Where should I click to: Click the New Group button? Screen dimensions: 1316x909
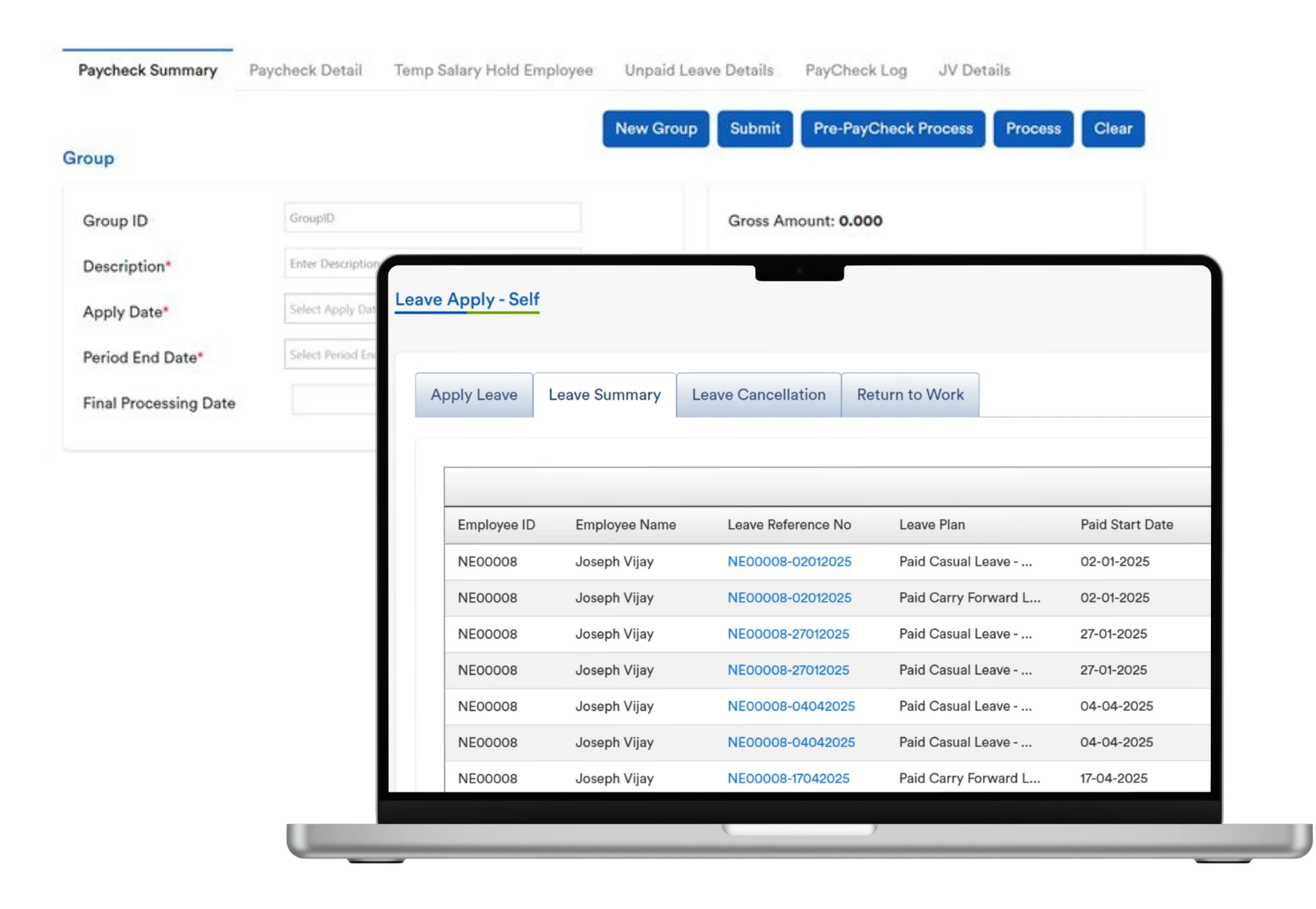655,129
